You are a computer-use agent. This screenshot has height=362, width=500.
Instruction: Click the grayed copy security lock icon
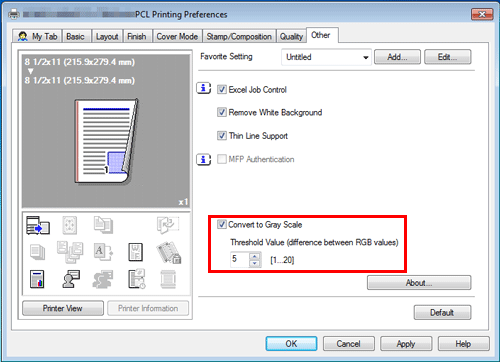click(169, 252)
